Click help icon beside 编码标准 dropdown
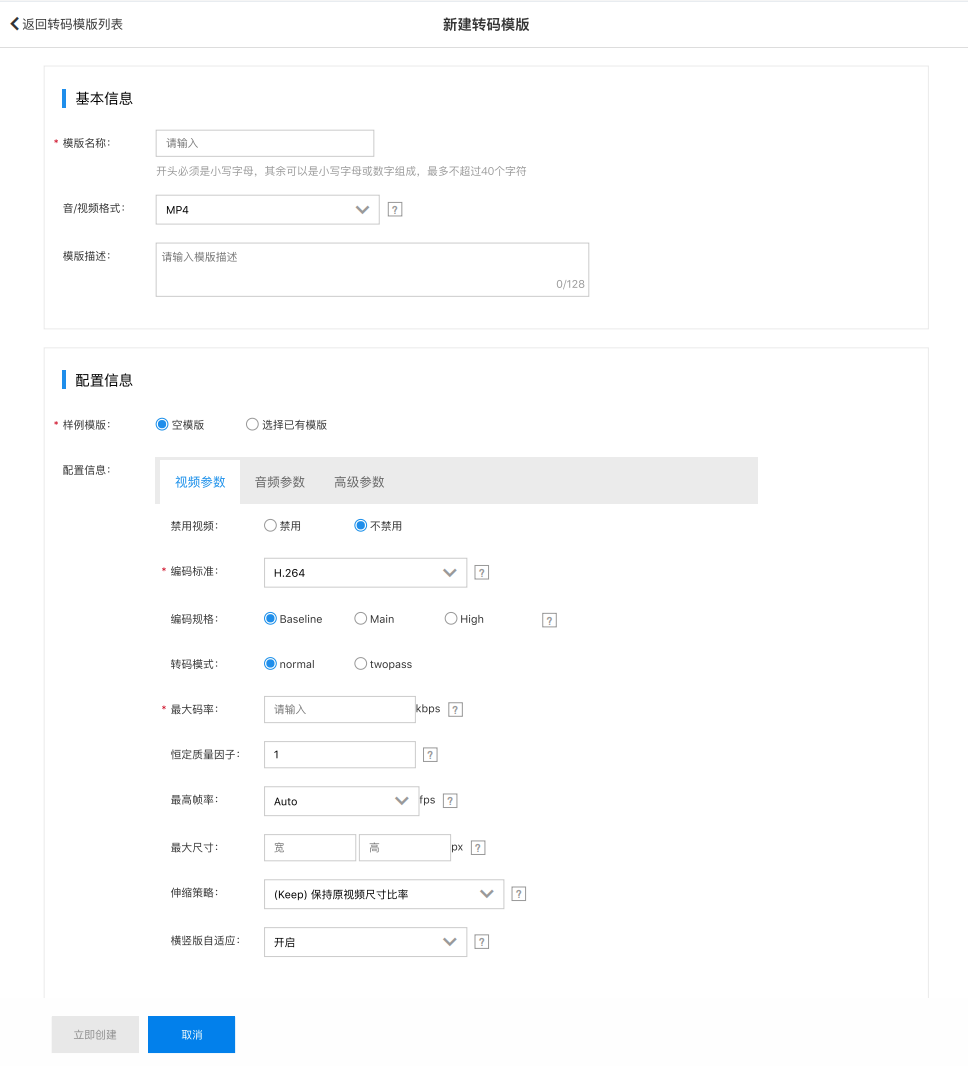This screenshot has height=1066, width=968. [481, 572]
